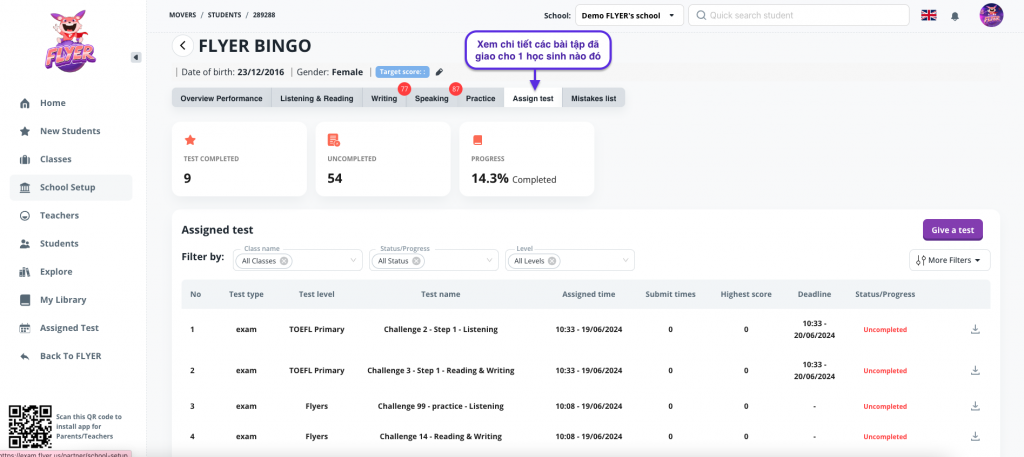Viewport: 1024px width, 457px height.
Task: Click the UK flag language icon
Action: (929, 16)
